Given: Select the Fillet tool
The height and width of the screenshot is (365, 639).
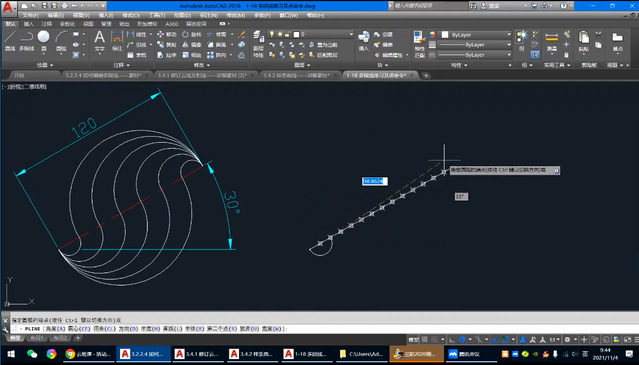Looking at the screenshot, I should coord(216,44).
